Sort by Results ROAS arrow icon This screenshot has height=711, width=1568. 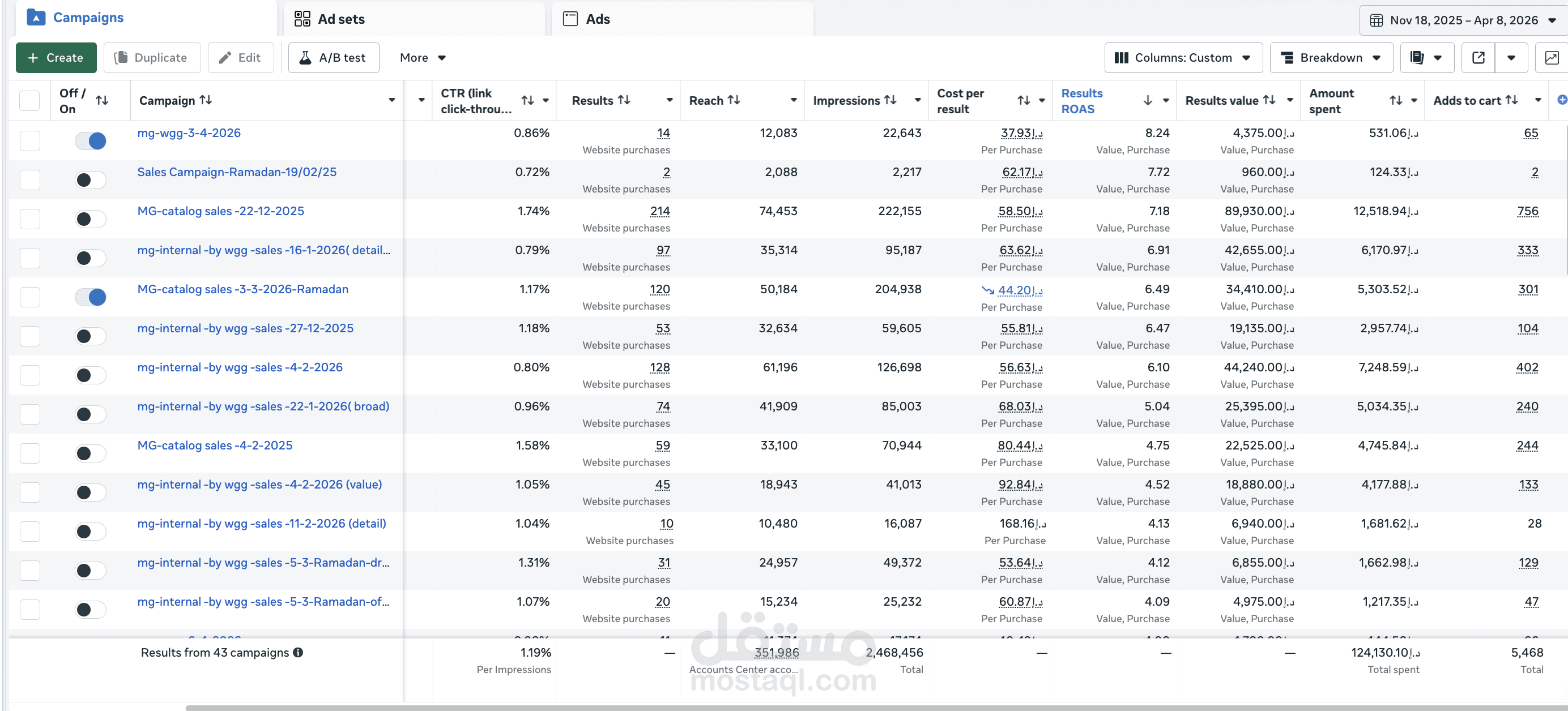coord(1147,100)
